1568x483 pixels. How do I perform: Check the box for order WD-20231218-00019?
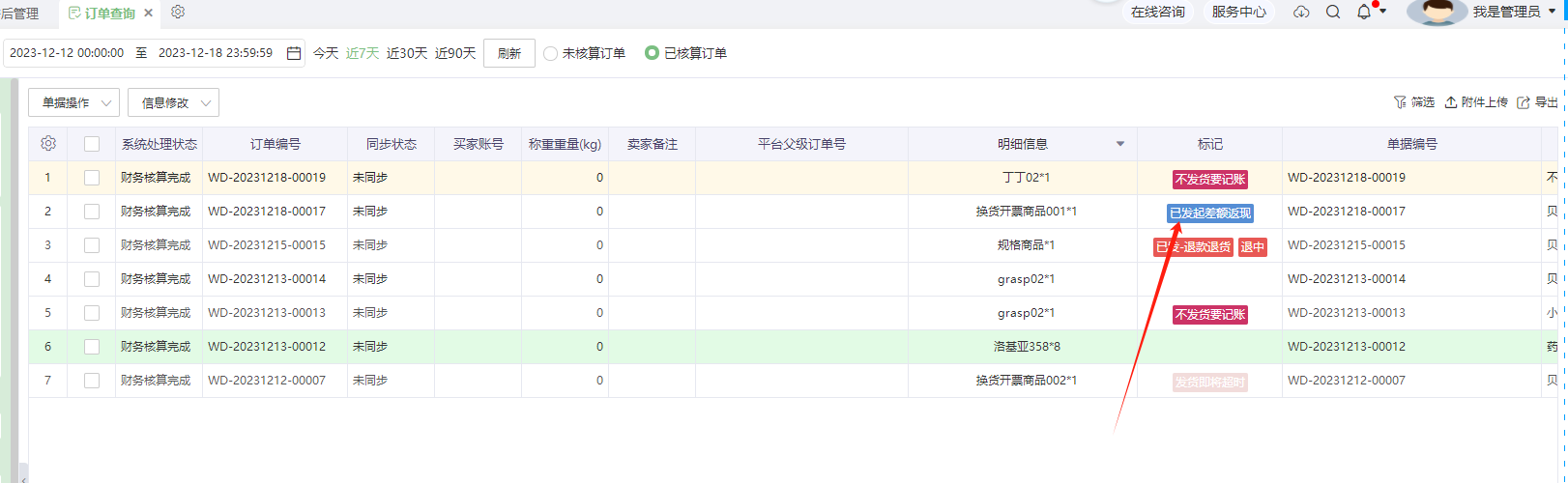tap(92, 178)
